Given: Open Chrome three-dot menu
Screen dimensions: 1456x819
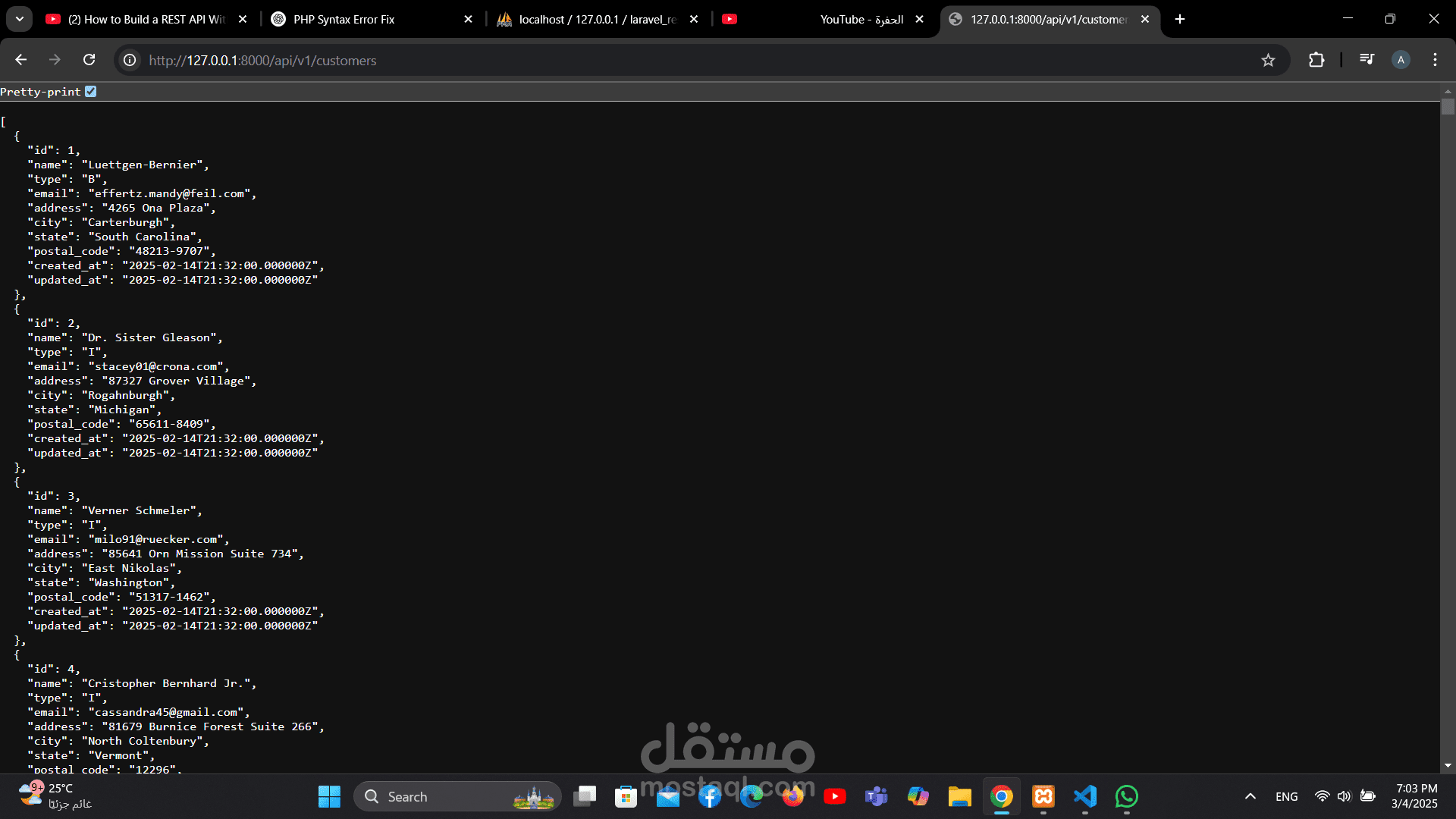Looking at the screenshot, I should [1435, 60].
